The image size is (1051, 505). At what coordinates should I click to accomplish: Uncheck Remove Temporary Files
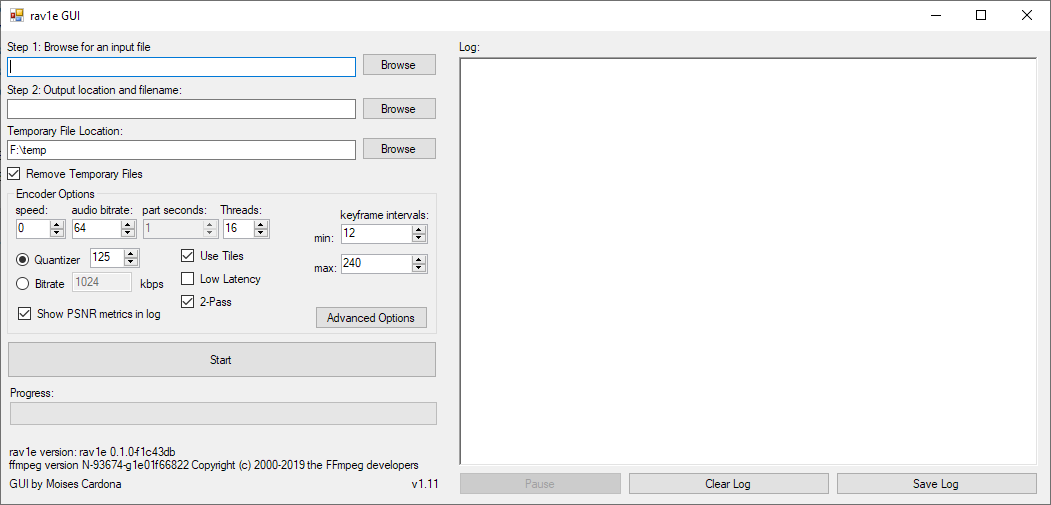(14, 174)
